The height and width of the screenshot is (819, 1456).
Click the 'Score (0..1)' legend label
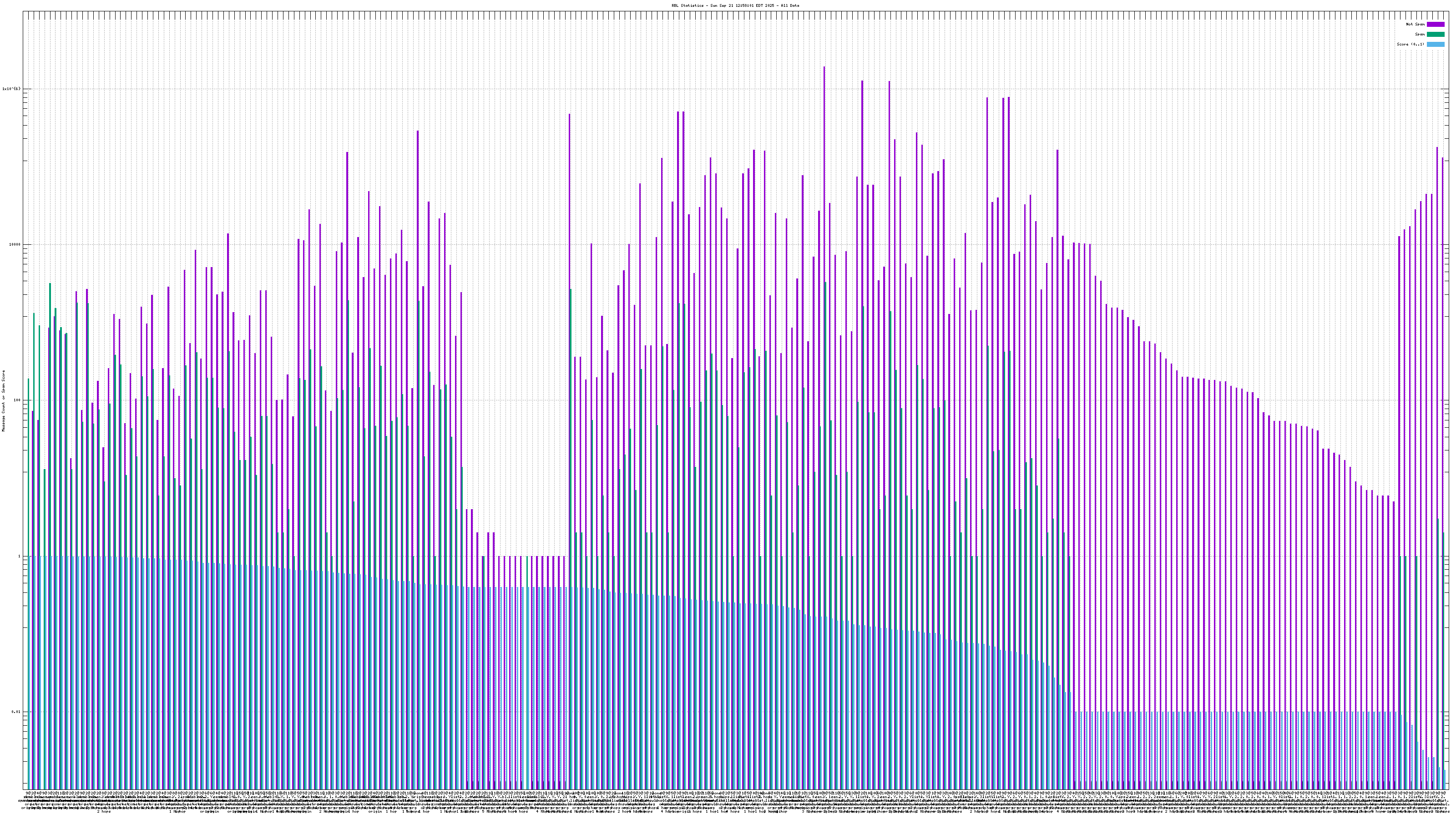[x=1410, y=44]
